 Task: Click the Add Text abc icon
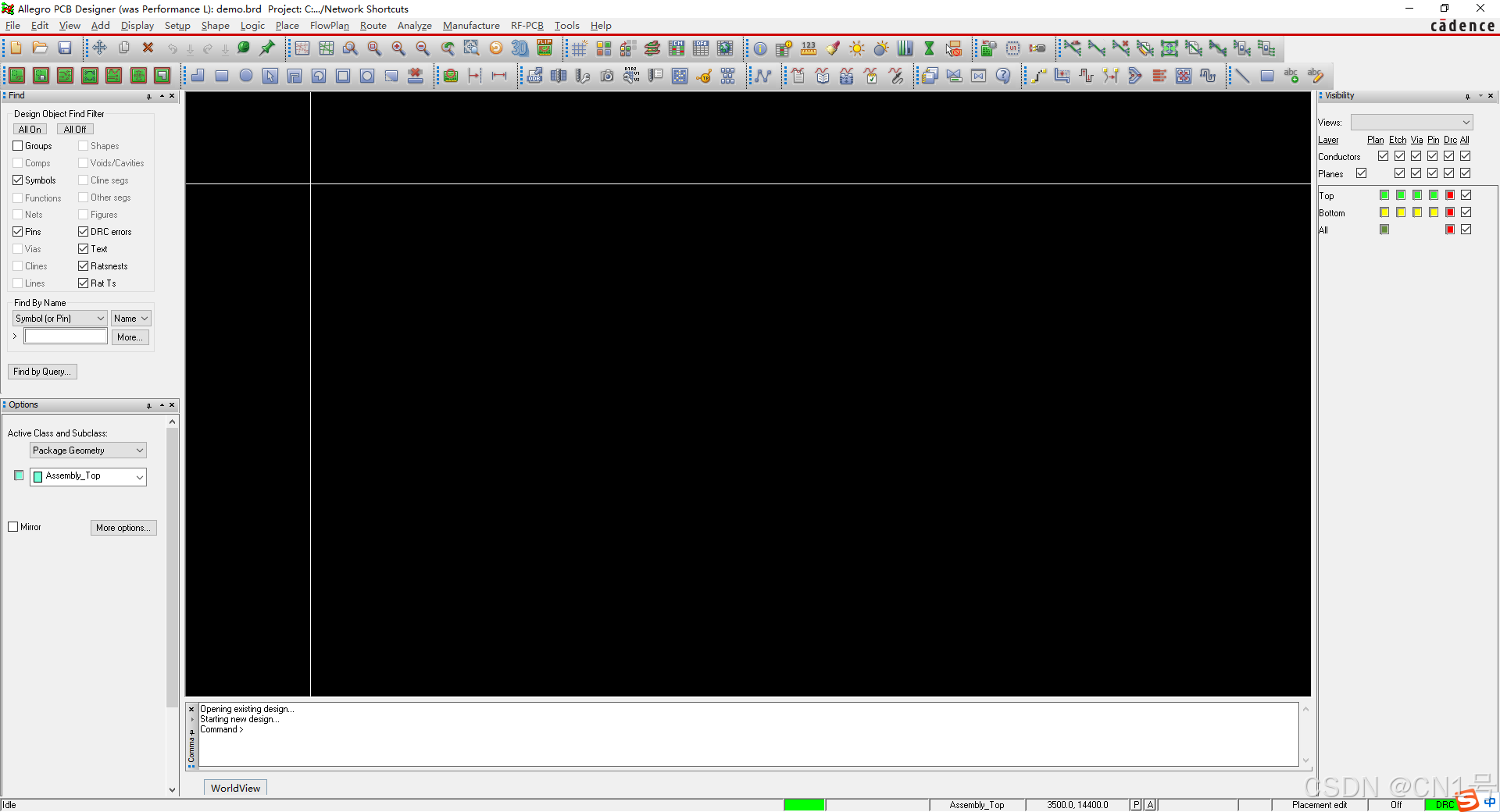pos(1291,76)
